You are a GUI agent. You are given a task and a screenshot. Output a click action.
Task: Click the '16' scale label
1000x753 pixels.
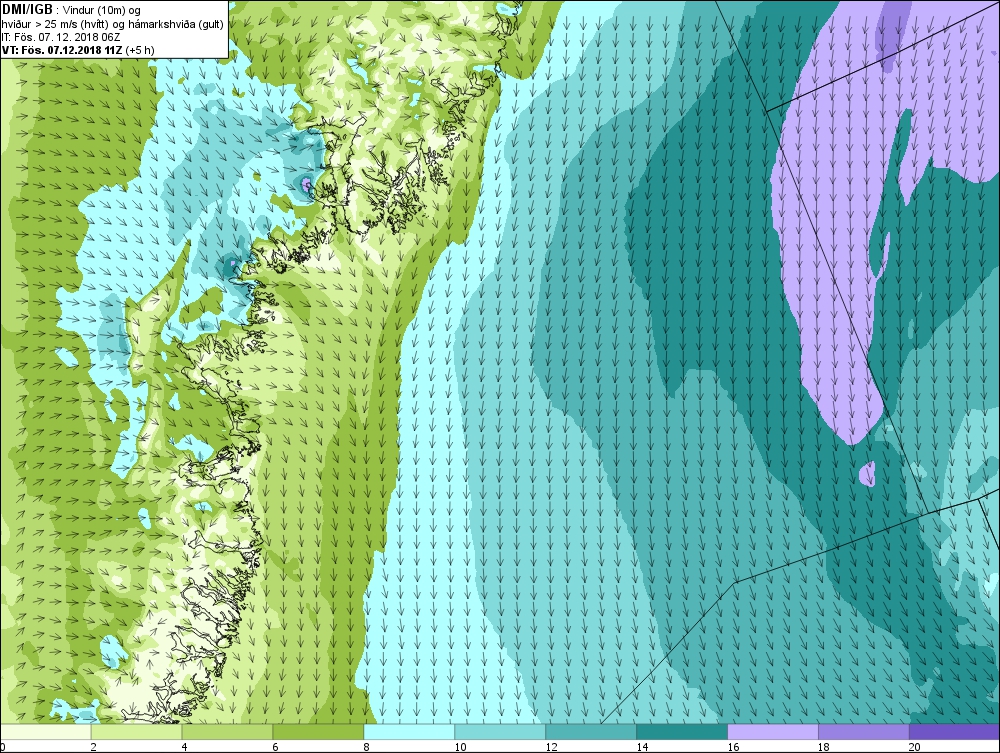tap(733, 747)
